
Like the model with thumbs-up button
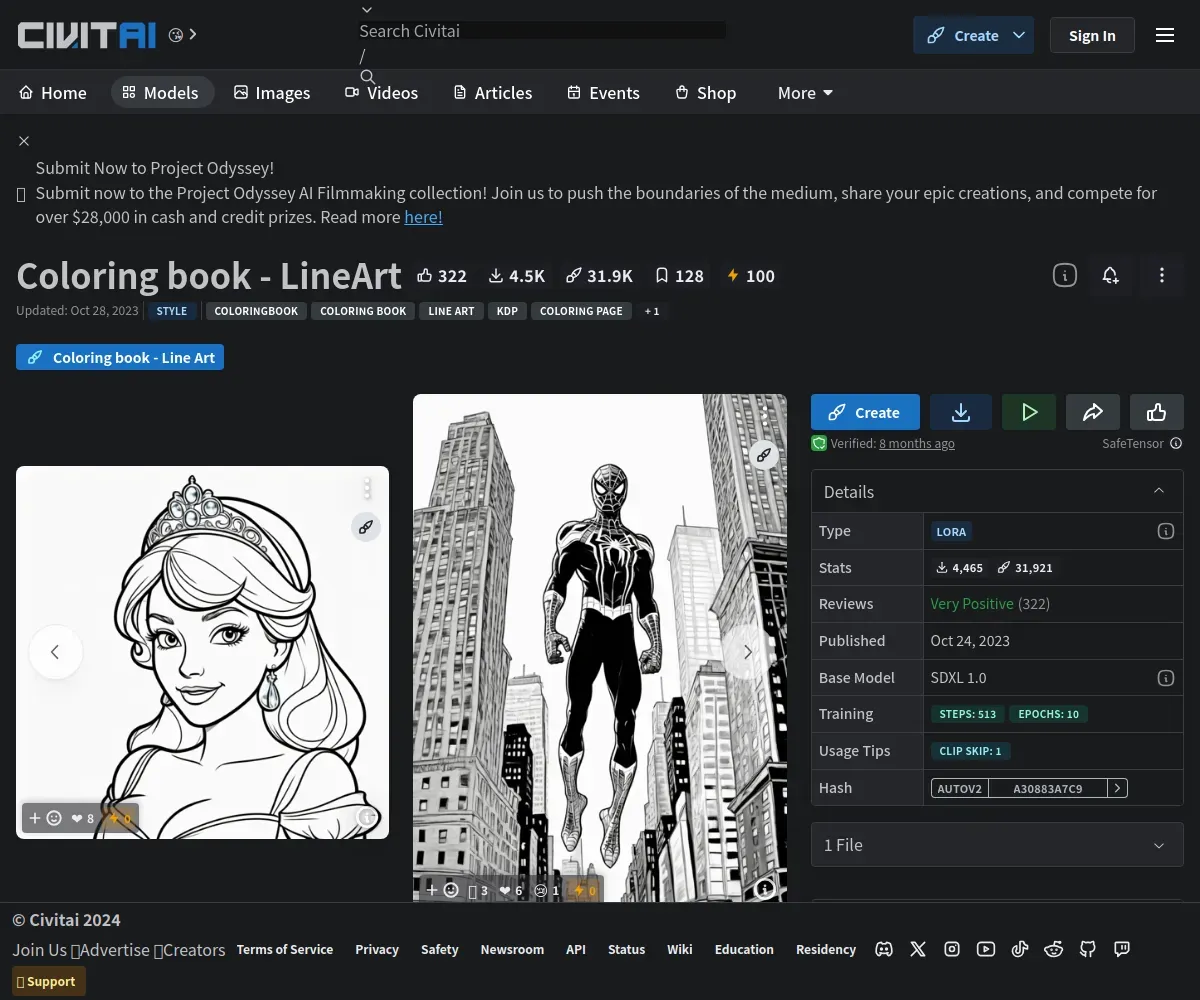(1157, 412)
